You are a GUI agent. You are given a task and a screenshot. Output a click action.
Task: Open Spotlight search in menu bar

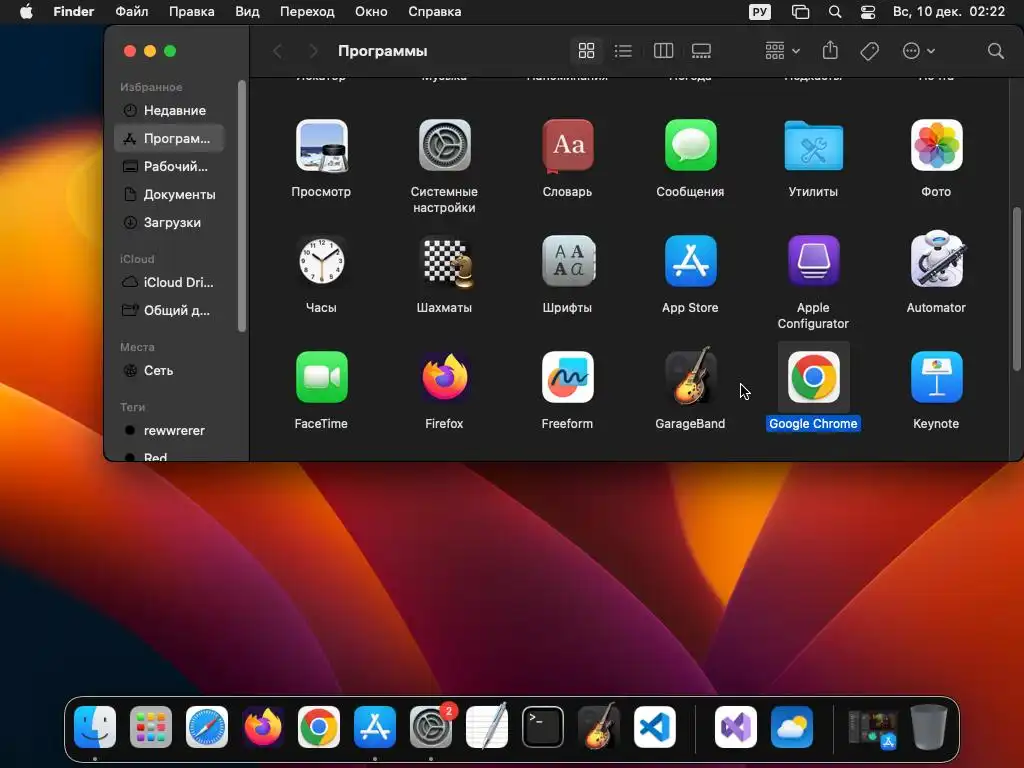[x=835, y=12]
